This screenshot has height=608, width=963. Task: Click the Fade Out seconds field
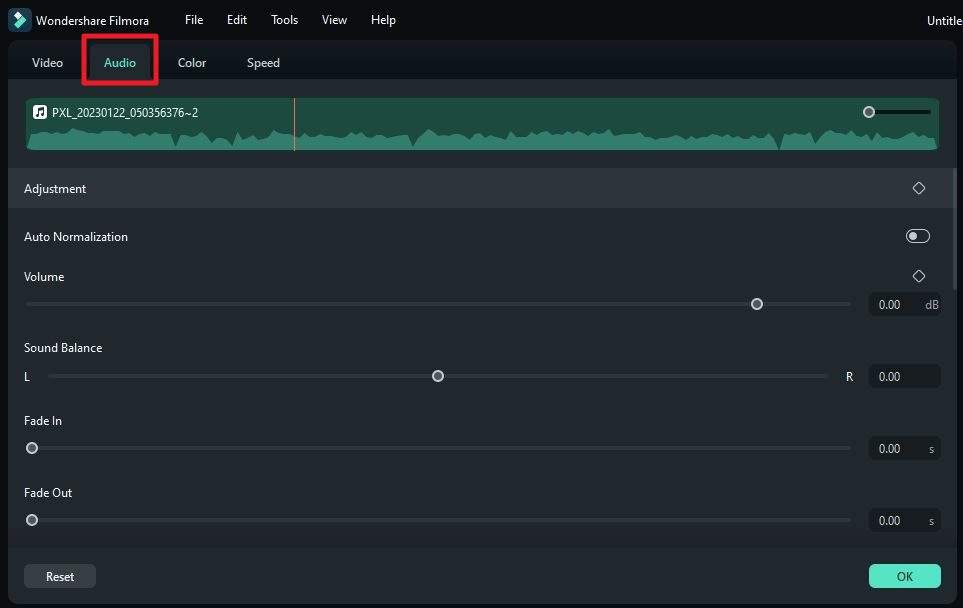[x=905, y=521]
